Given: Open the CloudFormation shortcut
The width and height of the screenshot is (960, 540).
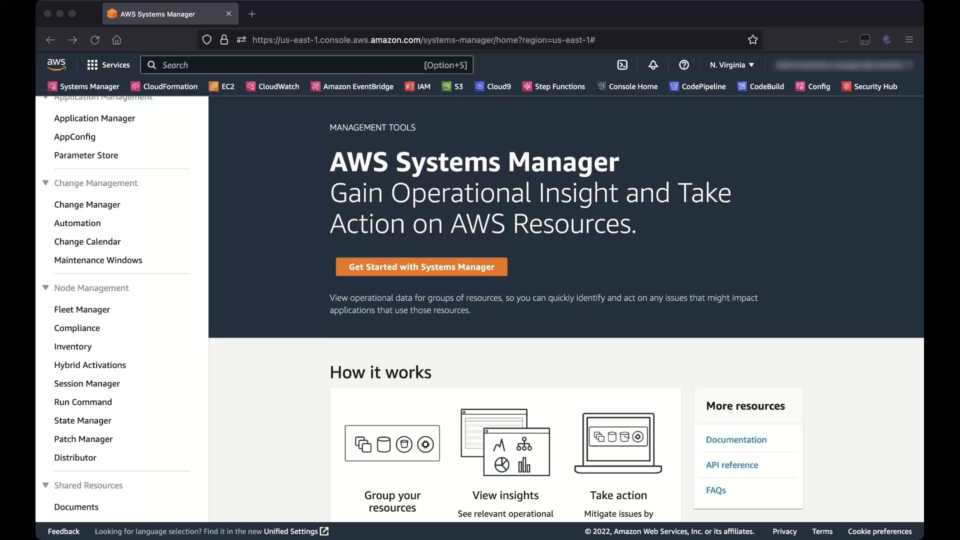Looking at the screenshot, I should point(164,86).
